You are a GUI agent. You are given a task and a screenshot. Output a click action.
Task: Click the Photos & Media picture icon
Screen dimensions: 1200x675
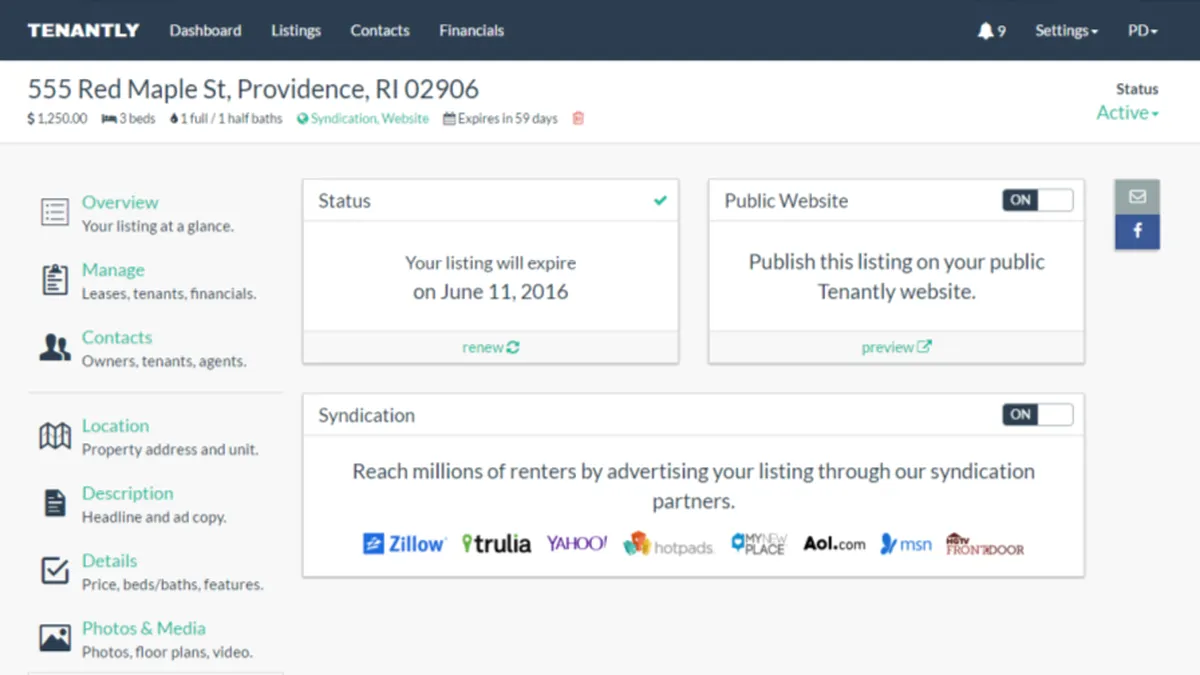[55, 638]
